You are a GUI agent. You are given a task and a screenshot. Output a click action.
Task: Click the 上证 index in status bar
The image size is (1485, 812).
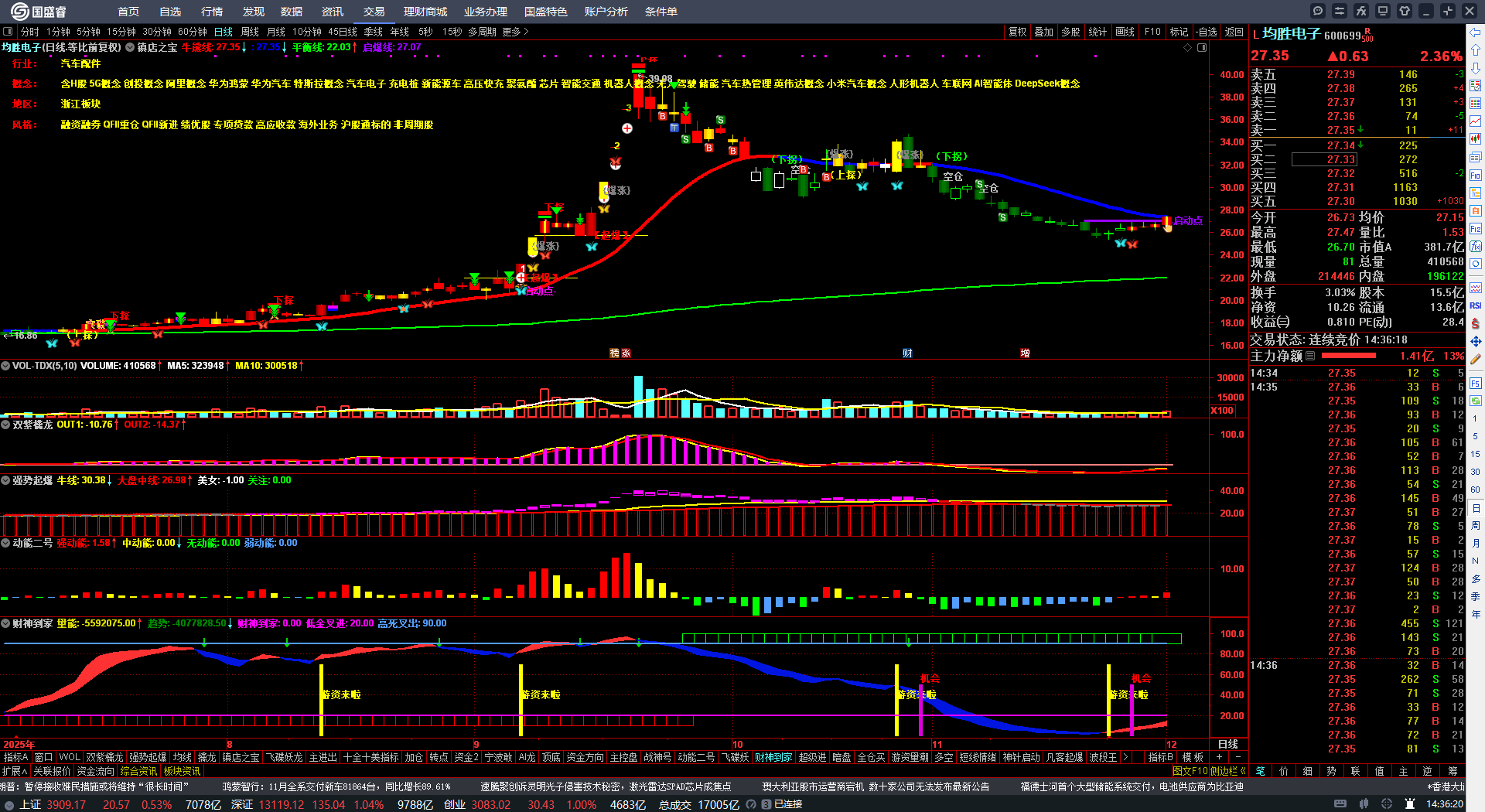tap(30, 804)
